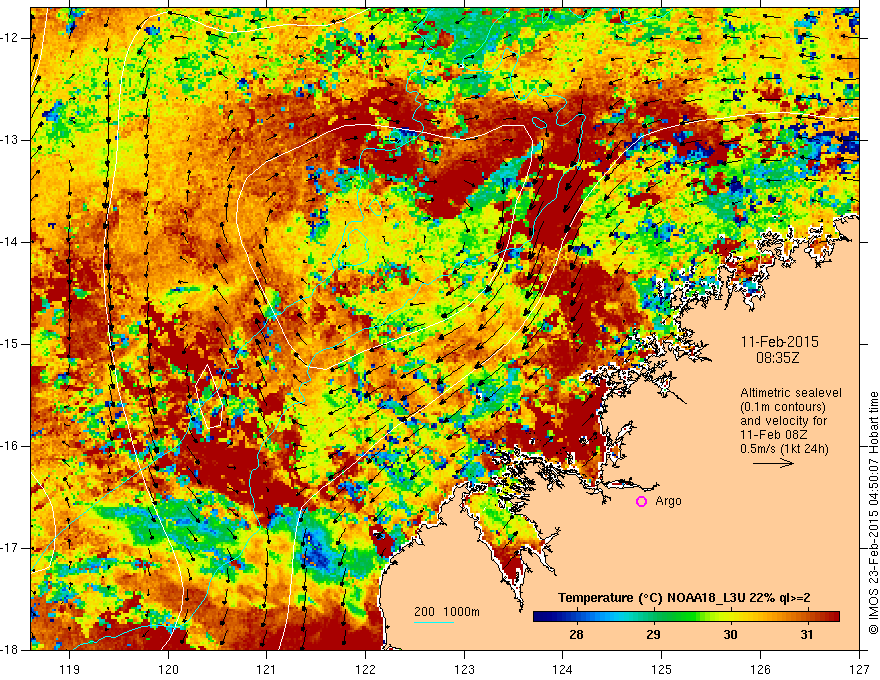Image resolution: width=880 pixels, height=680 pixels.
Task: Click the '(0.1m contours)' caption line
Action: tap(783, 407)
